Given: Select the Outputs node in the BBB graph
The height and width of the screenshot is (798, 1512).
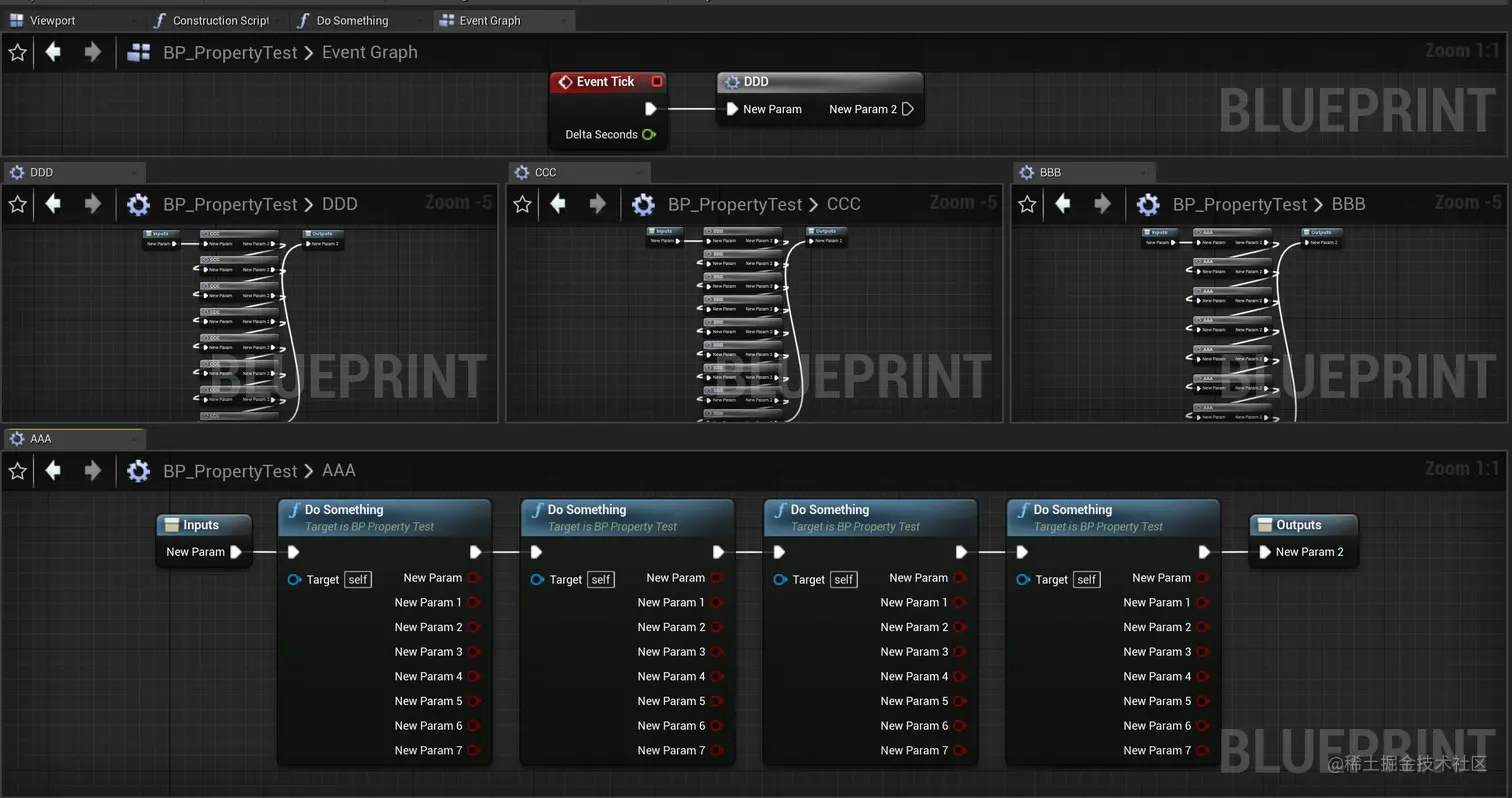Looking at the screenshot, I should [1321, 237].
